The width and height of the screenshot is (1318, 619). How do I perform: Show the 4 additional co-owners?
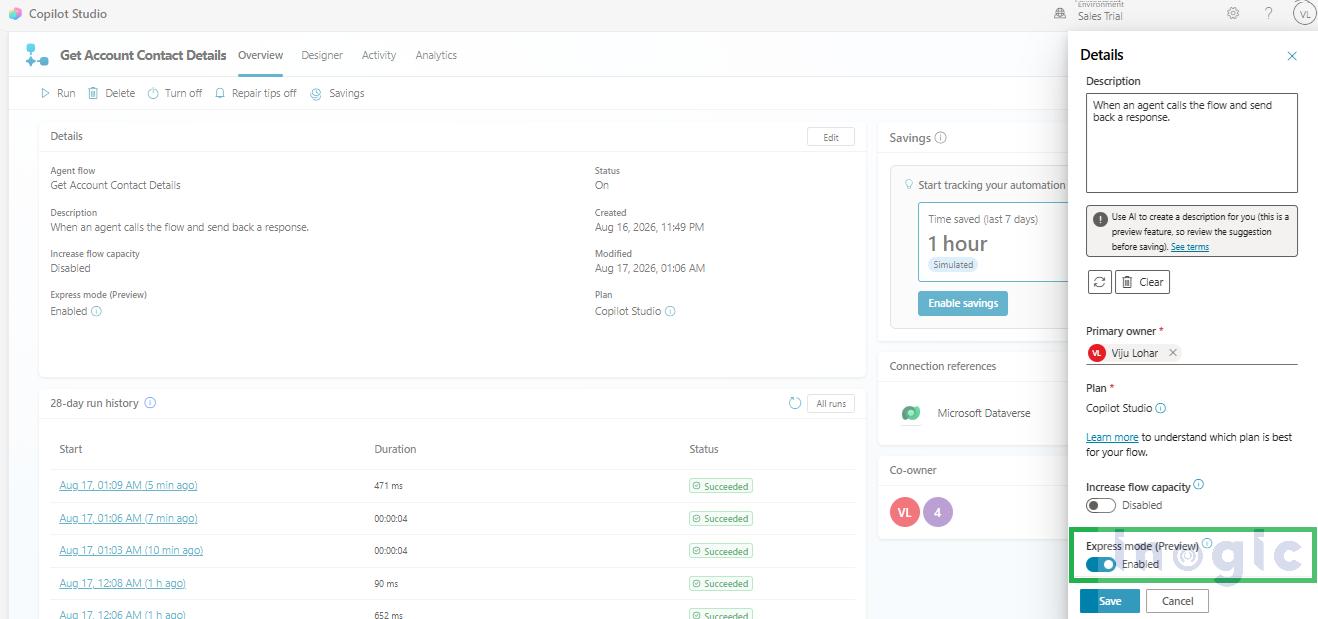point(938,512)
